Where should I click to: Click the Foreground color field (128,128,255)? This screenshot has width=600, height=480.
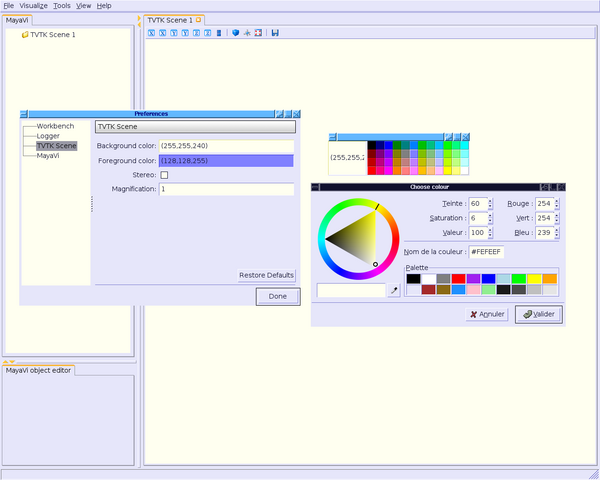click(227, 161)
